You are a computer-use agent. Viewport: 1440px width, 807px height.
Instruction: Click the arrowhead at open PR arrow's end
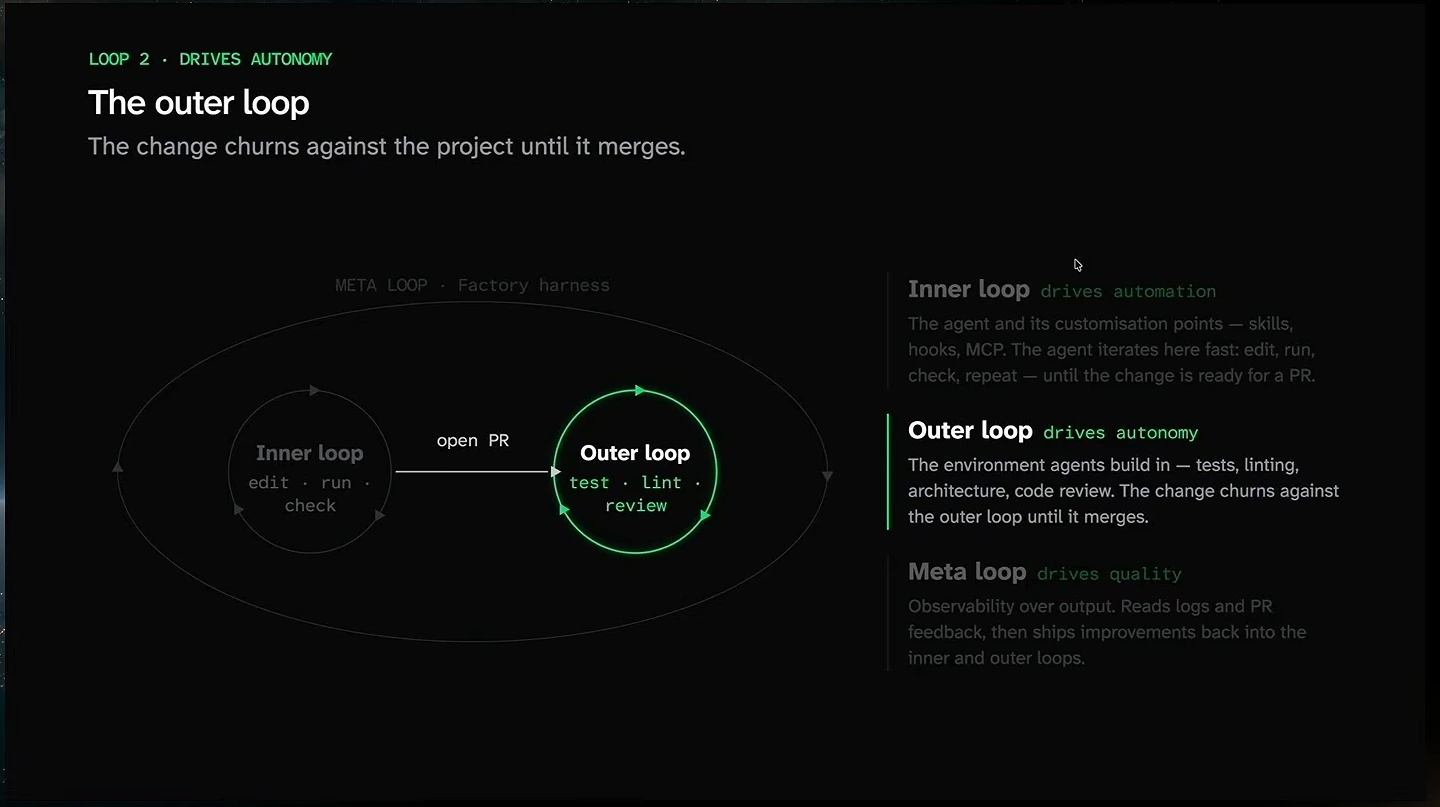tap(556, 471)
